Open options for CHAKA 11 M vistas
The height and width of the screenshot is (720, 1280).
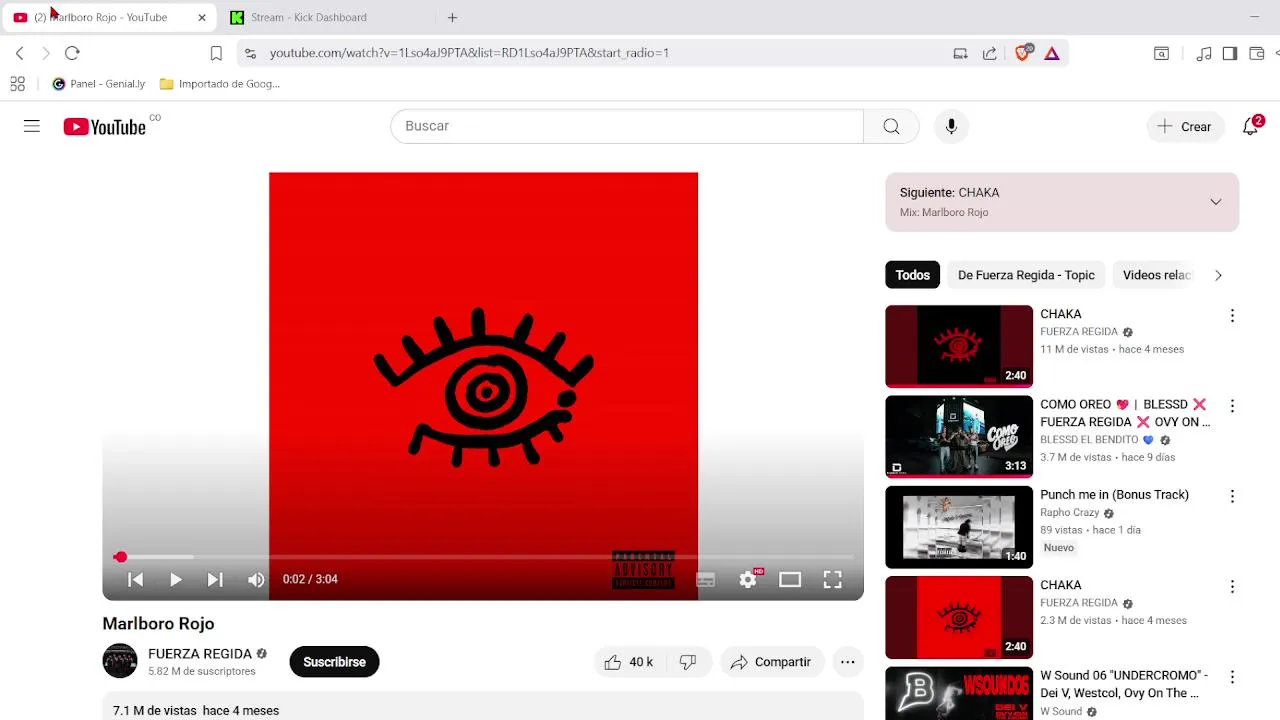click(x=1232, y=315)
